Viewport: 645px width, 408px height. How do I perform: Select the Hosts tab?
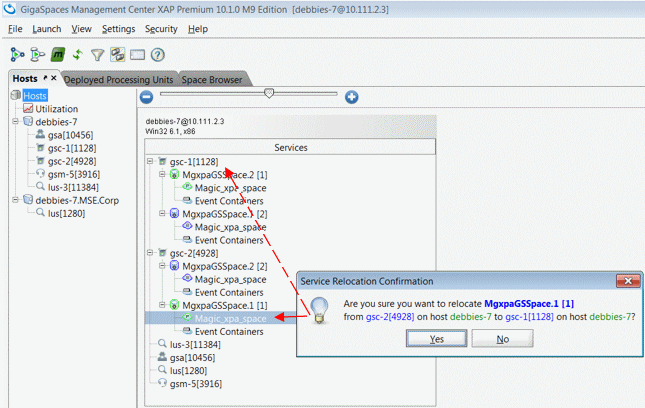pyautogui.click(x=25, y=78)
